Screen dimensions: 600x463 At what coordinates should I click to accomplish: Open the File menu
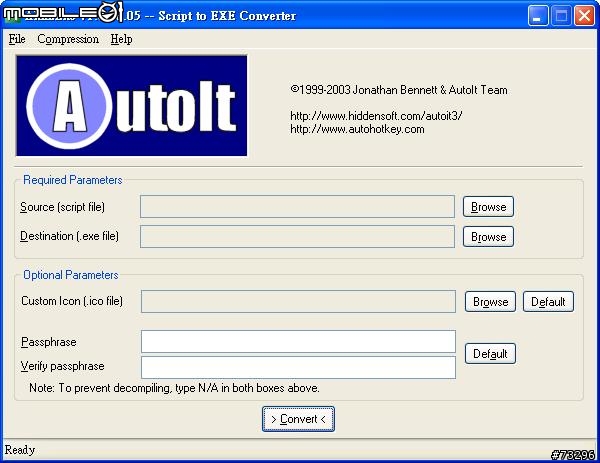(17, 39)
